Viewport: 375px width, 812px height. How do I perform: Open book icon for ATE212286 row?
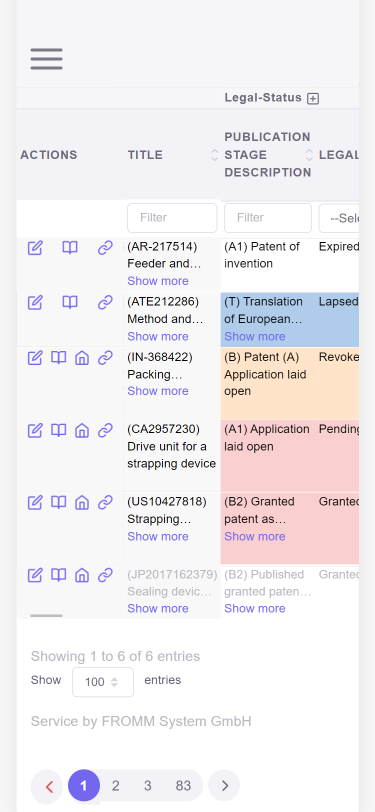(x=70, y=302)
